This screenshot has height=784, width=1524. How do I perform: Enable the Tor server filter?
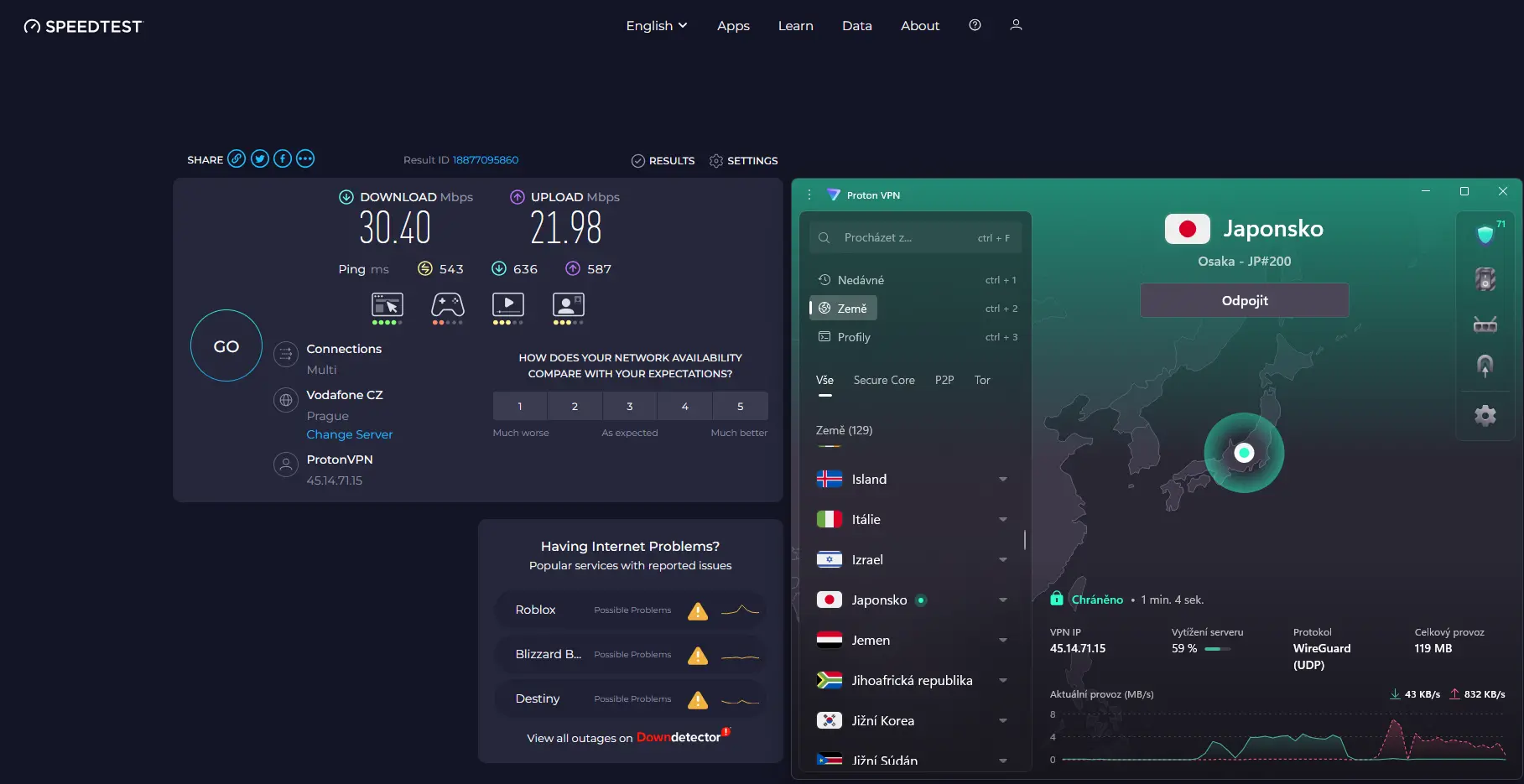point(981,380)
